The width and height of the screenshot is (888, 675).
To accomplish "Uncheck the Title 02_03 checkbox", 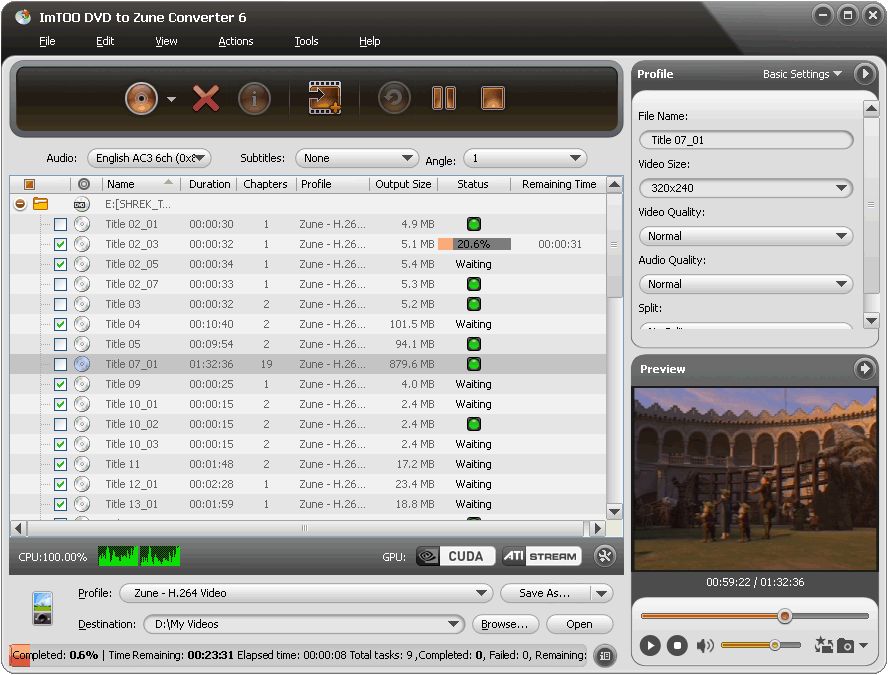I will pos(60,244).
